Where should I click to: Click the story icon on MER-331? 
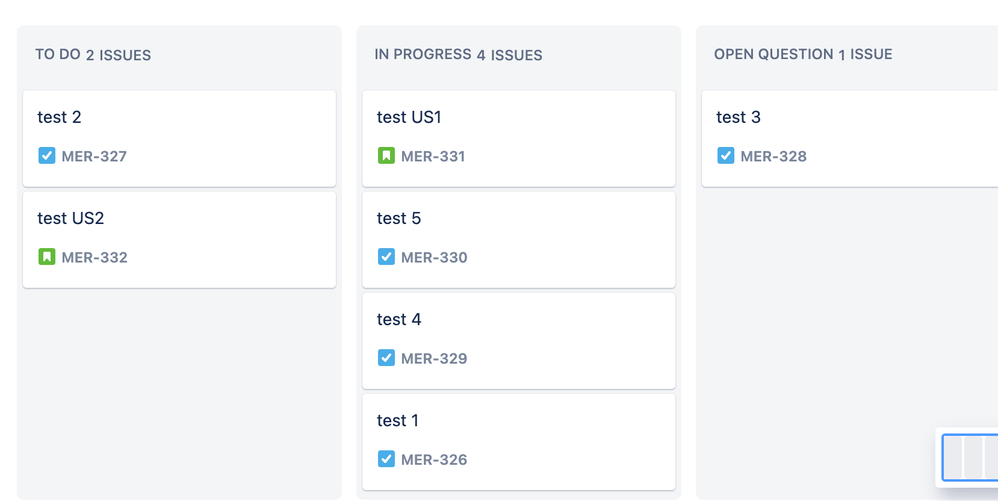386,156
